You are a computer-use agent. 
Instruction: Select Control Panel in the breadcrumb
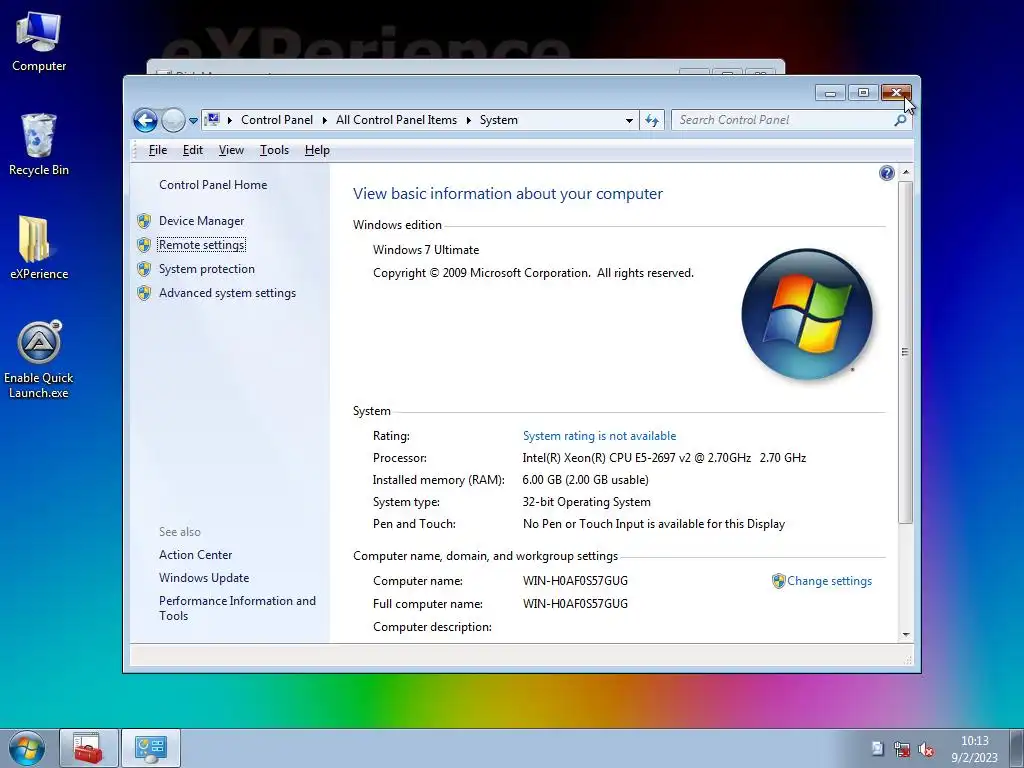(x=277, y=120)
